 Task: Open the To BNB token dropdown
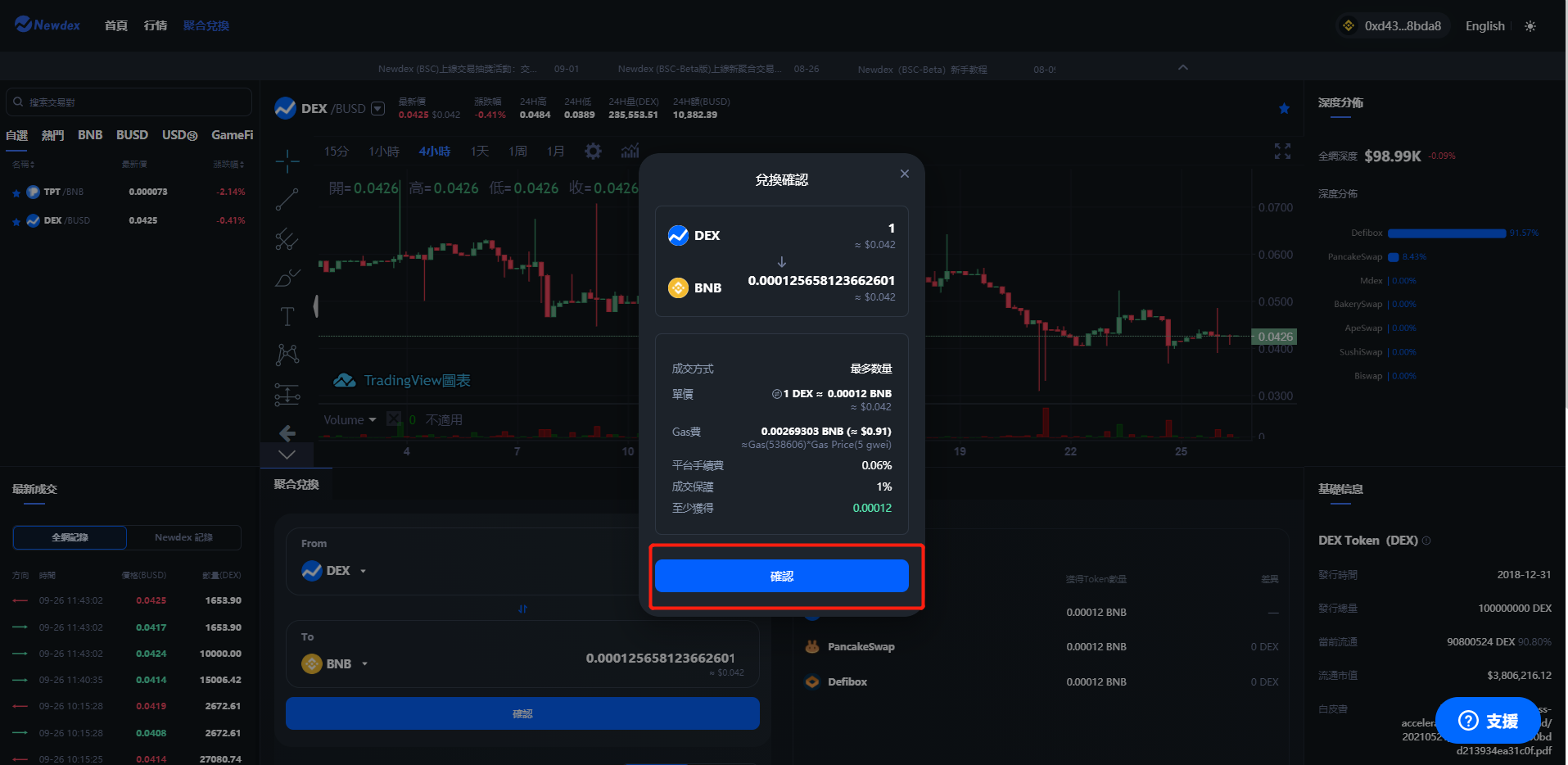pyautogui.click(x=335, y=664)
